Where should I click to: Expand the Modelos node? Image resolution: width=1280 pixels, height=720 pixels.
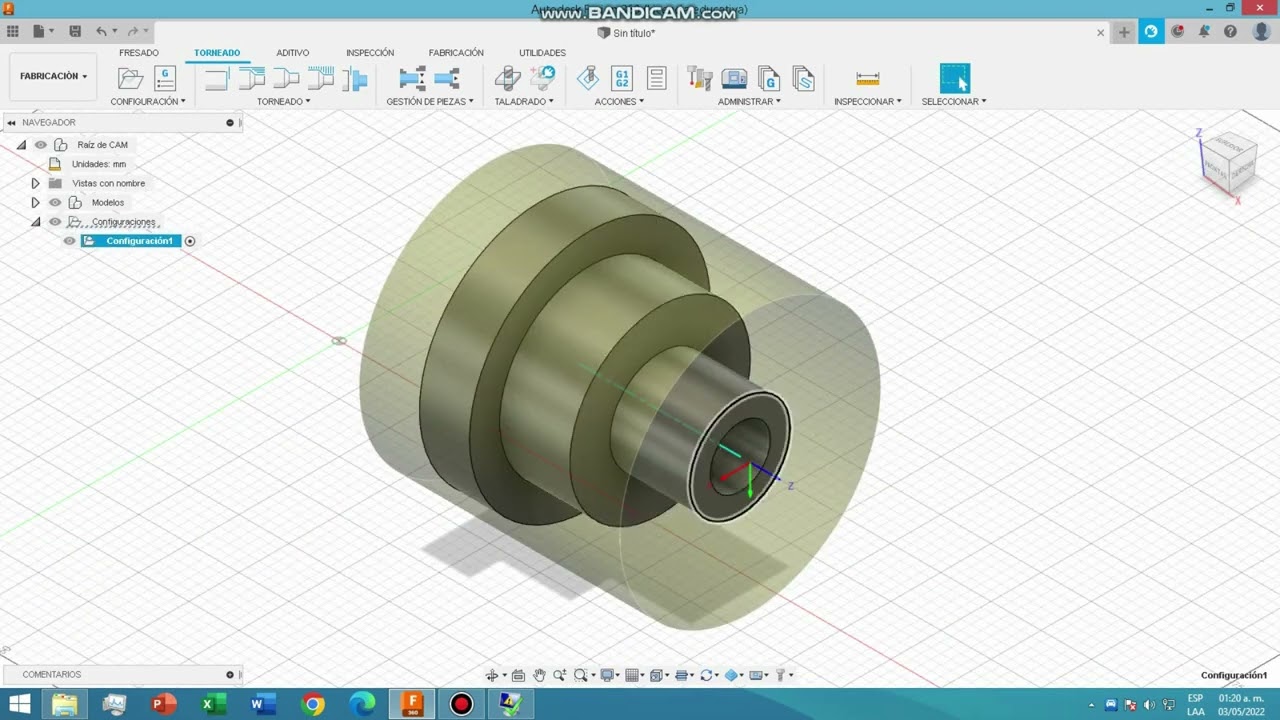pos(35,202)
